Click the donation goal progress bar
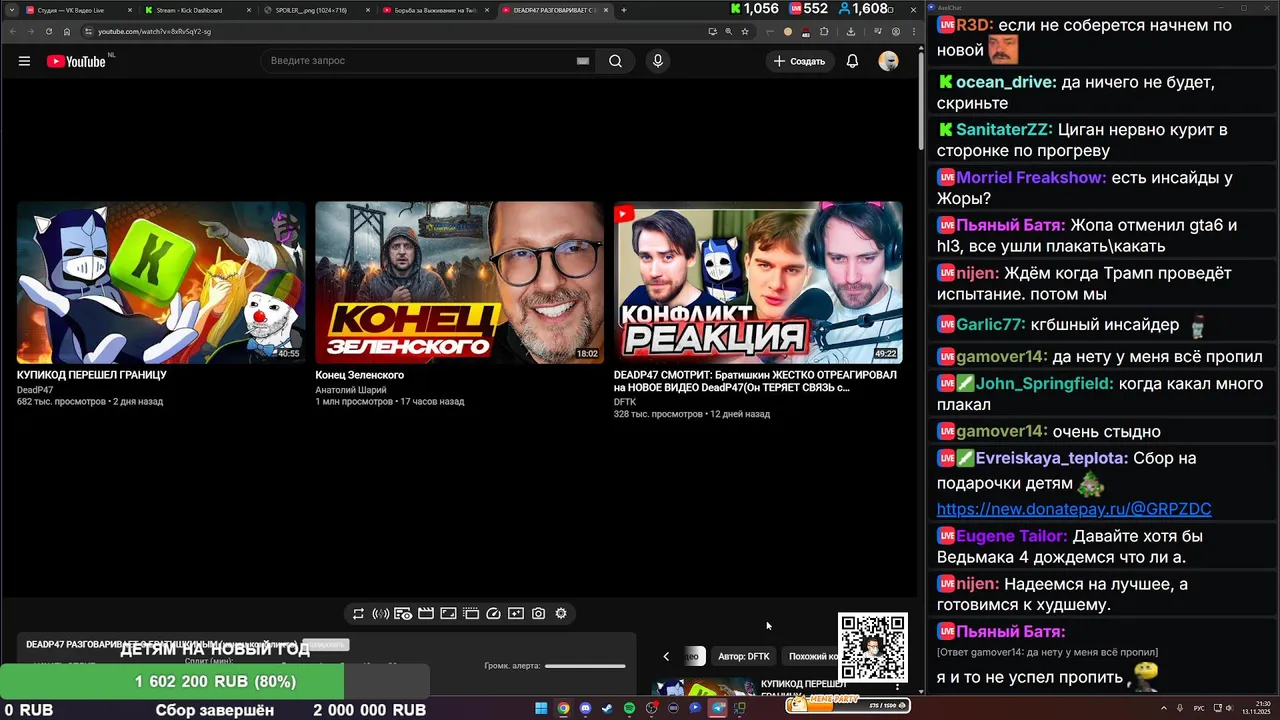Viewport: 1280px width, 720px height. 215,682
